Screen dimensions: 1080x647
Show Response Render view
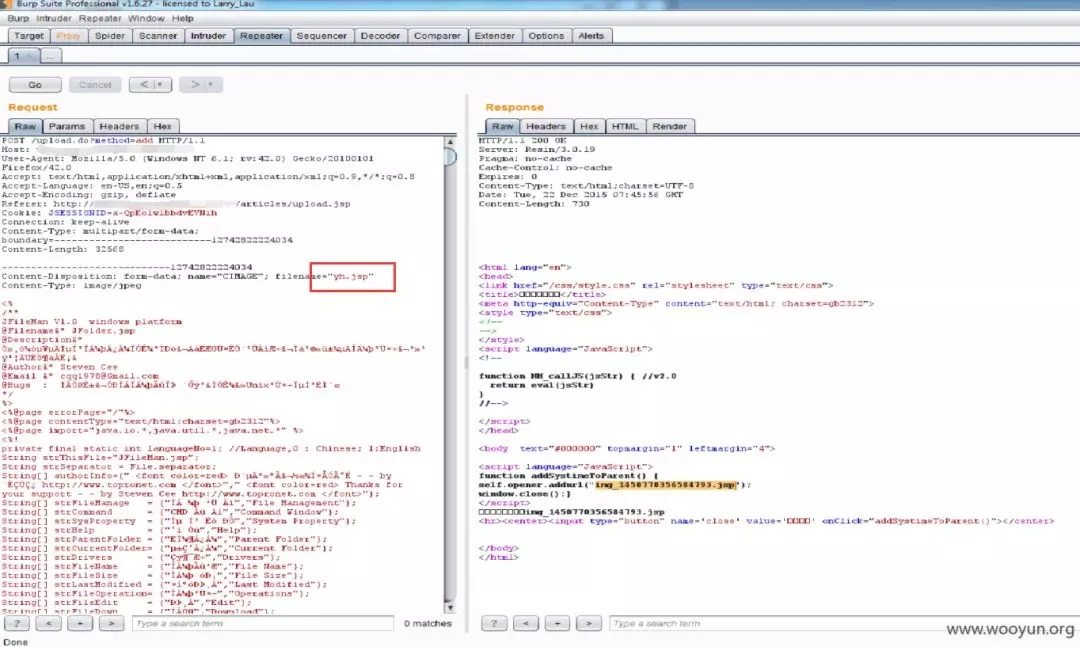coord(669,126)
